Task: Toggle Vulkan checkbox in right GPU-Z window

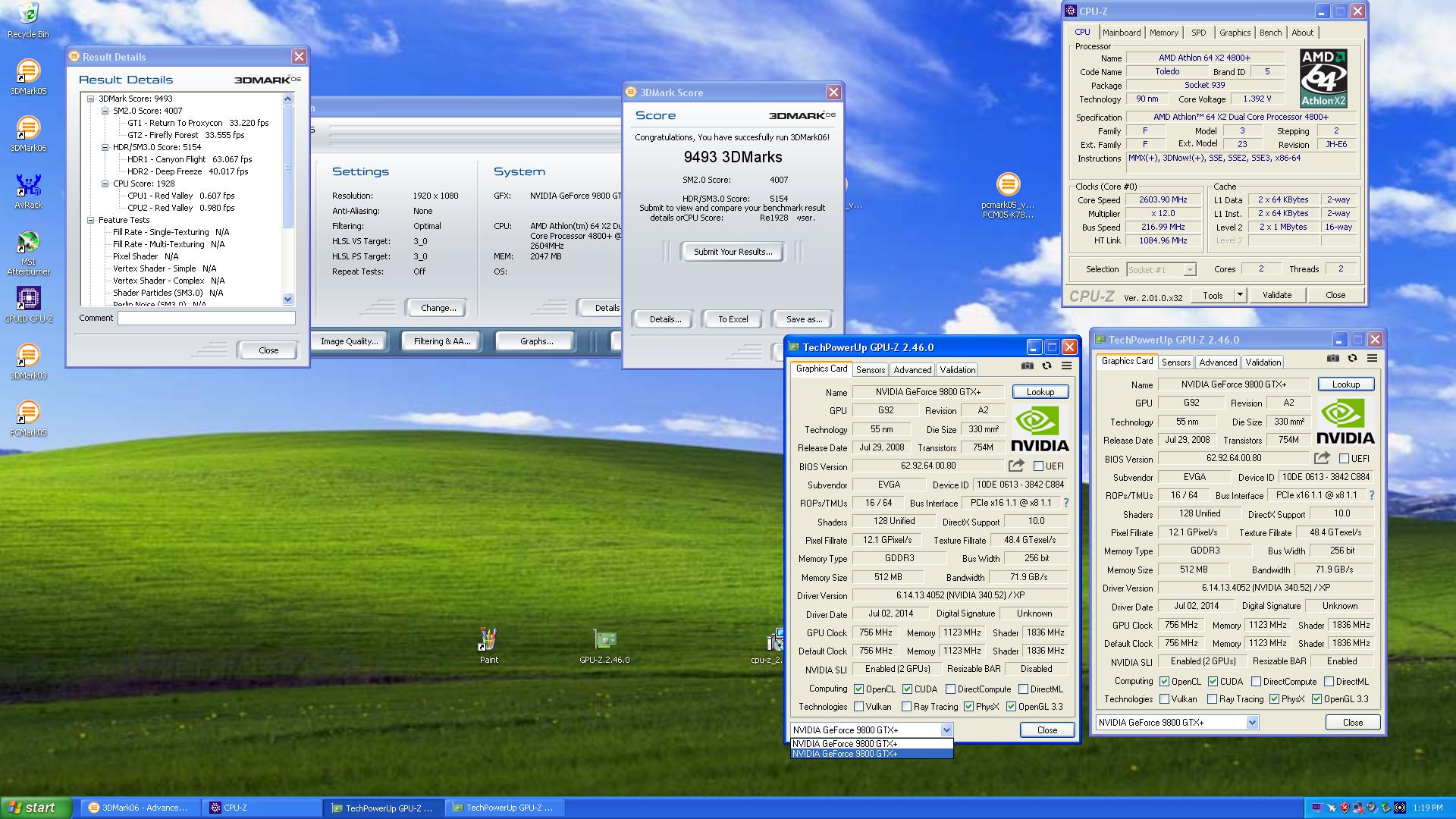Action: (x=1164, y=699)
